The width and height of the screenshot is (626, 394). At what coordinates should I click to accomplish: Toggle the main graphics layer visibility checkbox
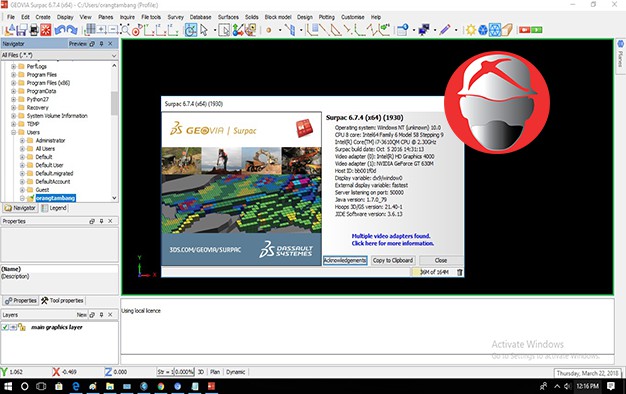coord(5,327)
